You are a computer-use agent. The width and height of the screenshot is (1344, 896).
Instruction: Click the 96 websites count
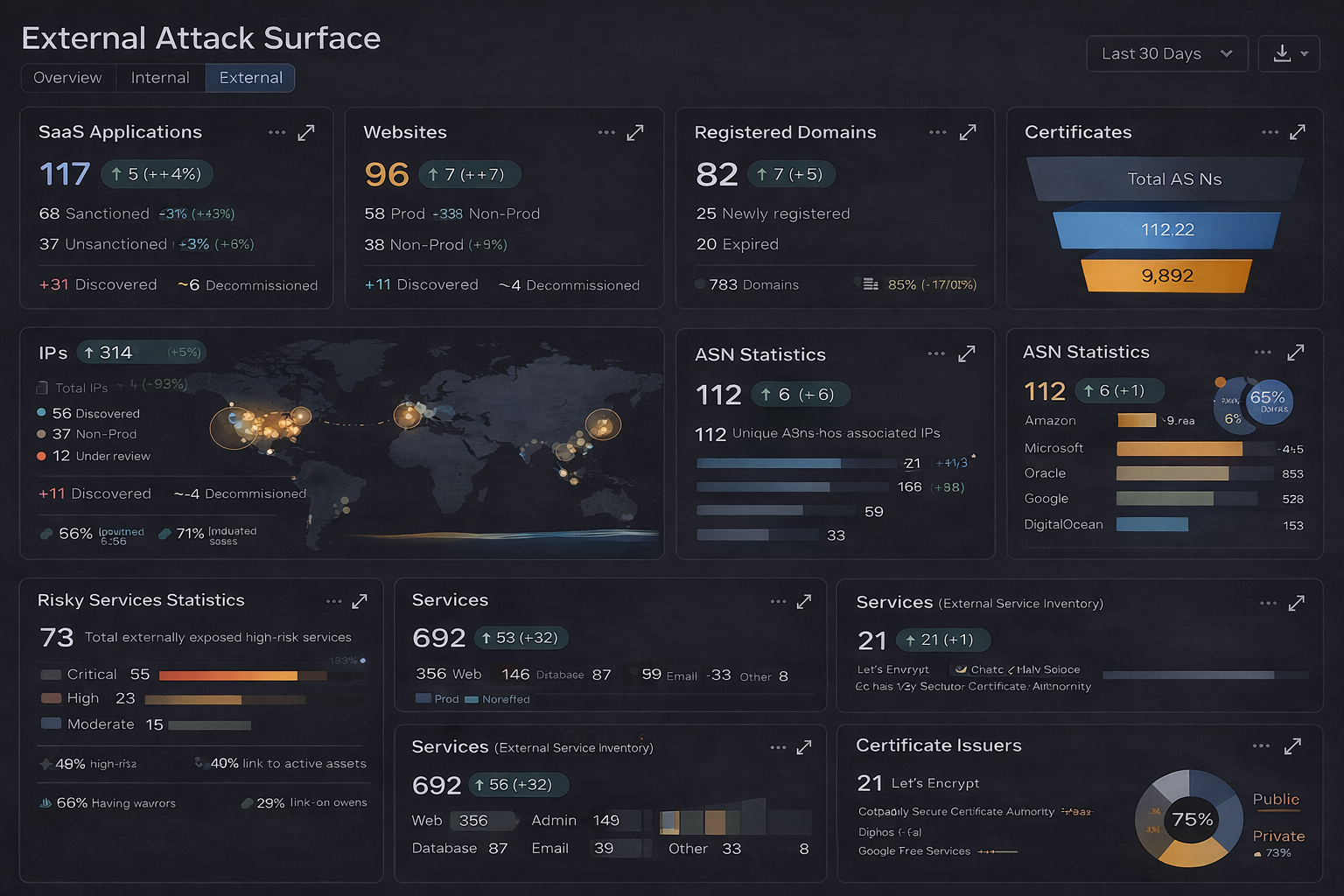click(x=387, y=174)
